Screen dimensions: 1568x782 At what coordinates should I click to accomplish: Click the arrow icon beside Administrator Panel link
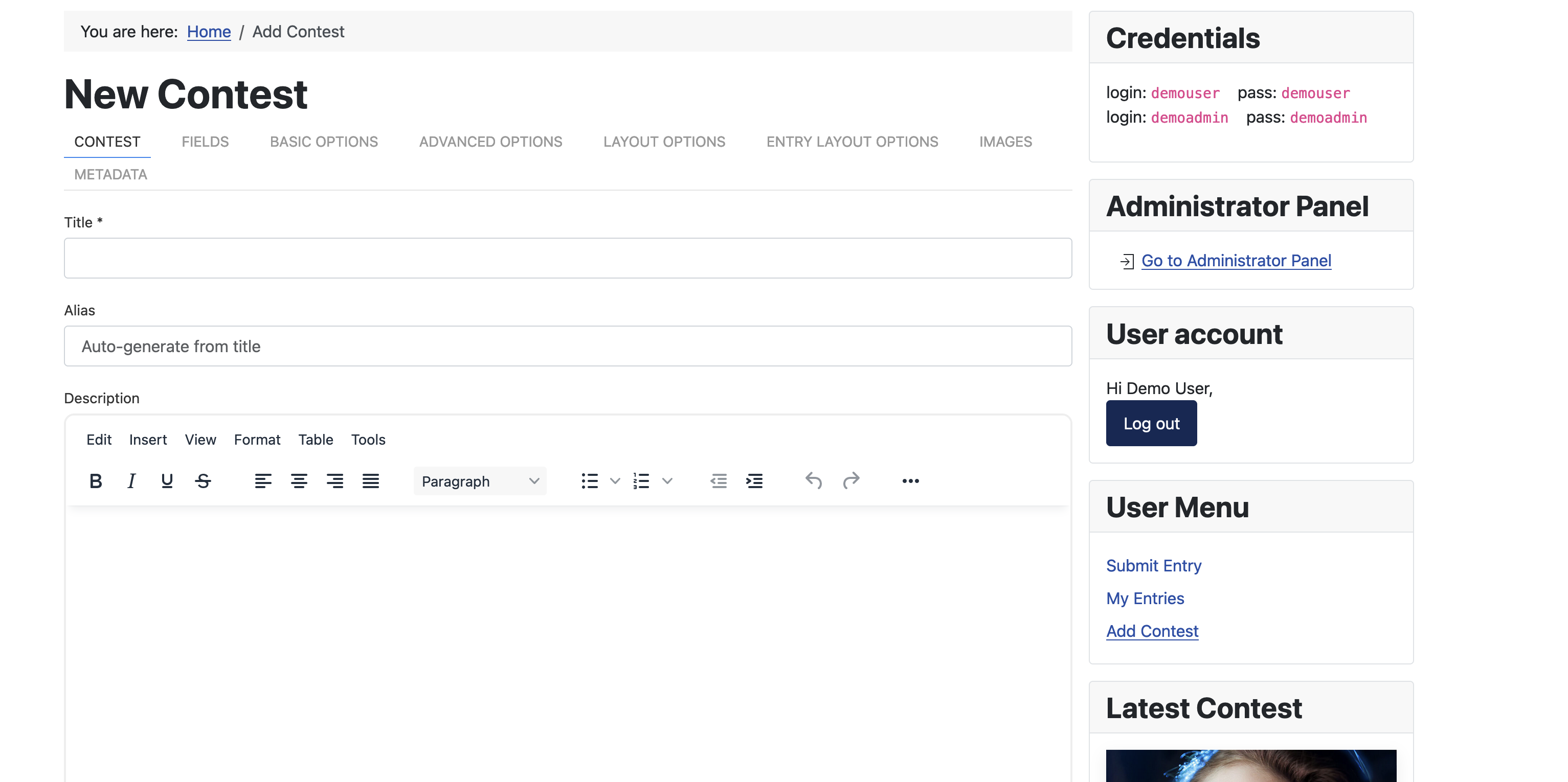(x=1127, y=261)
